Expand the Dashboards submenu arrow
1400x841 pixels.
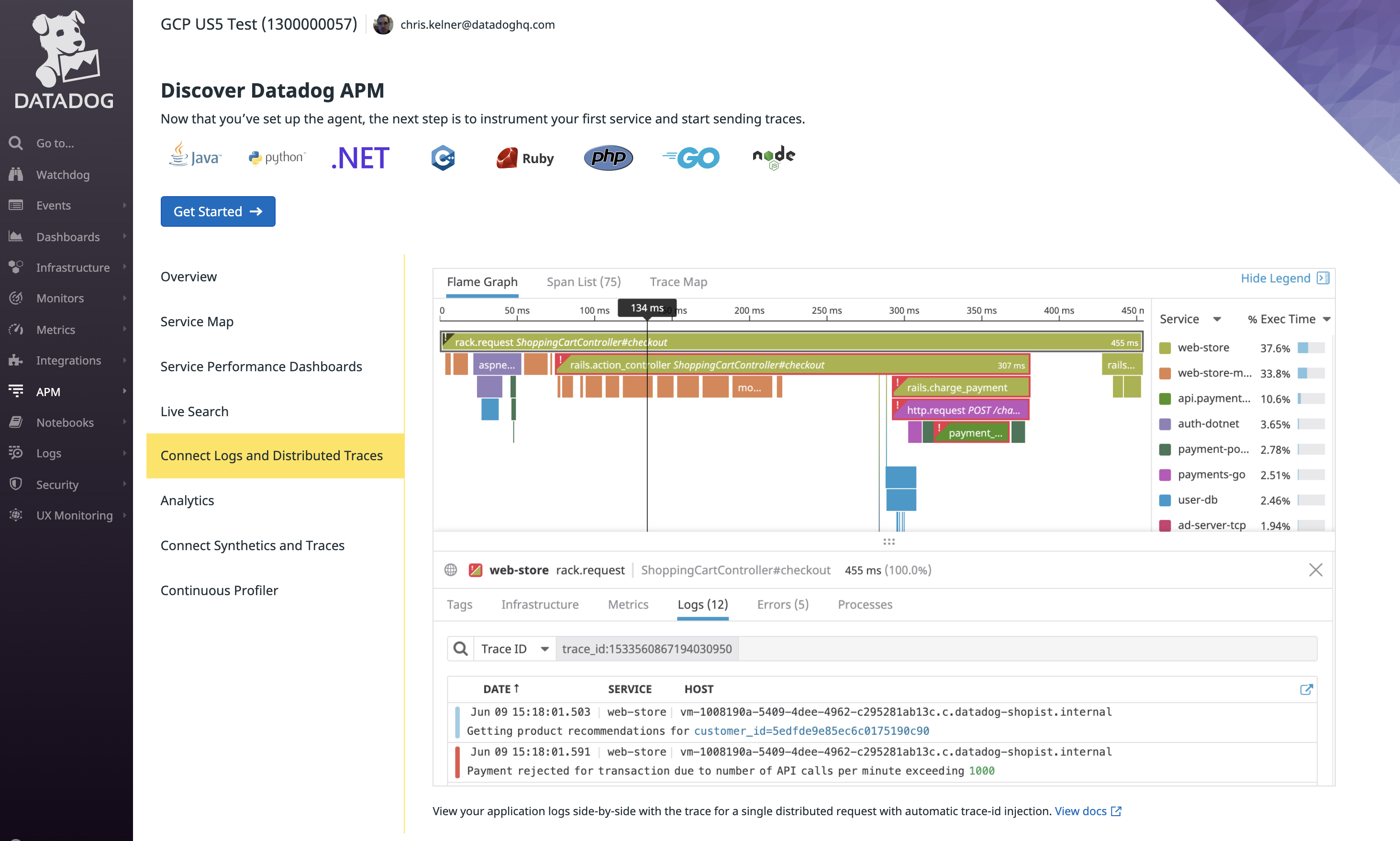click(124, 236)
